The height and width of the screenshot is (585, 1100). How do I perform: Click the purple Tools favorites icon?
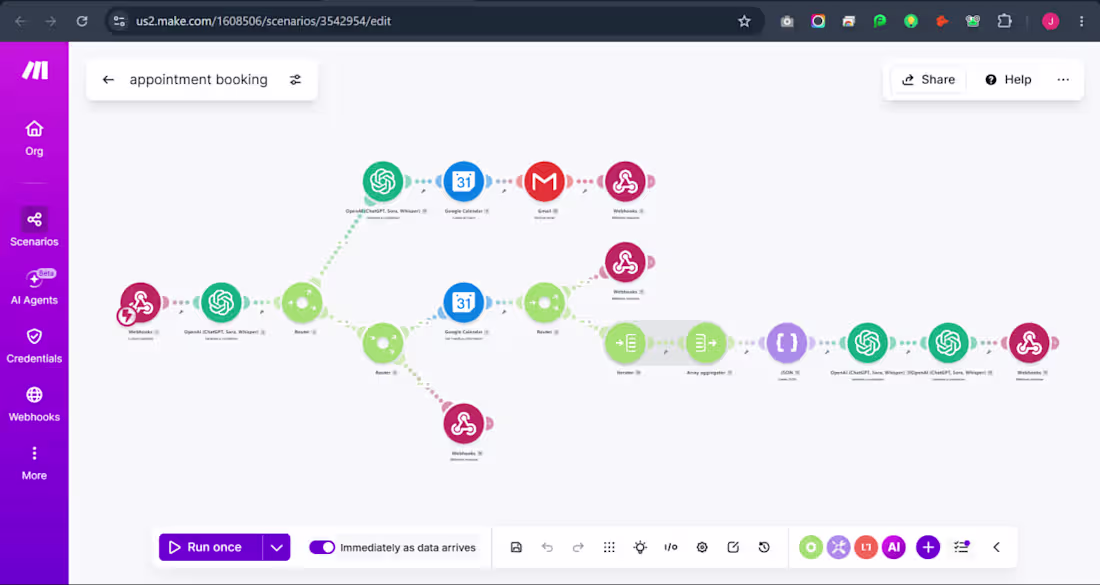click(838, 547)
